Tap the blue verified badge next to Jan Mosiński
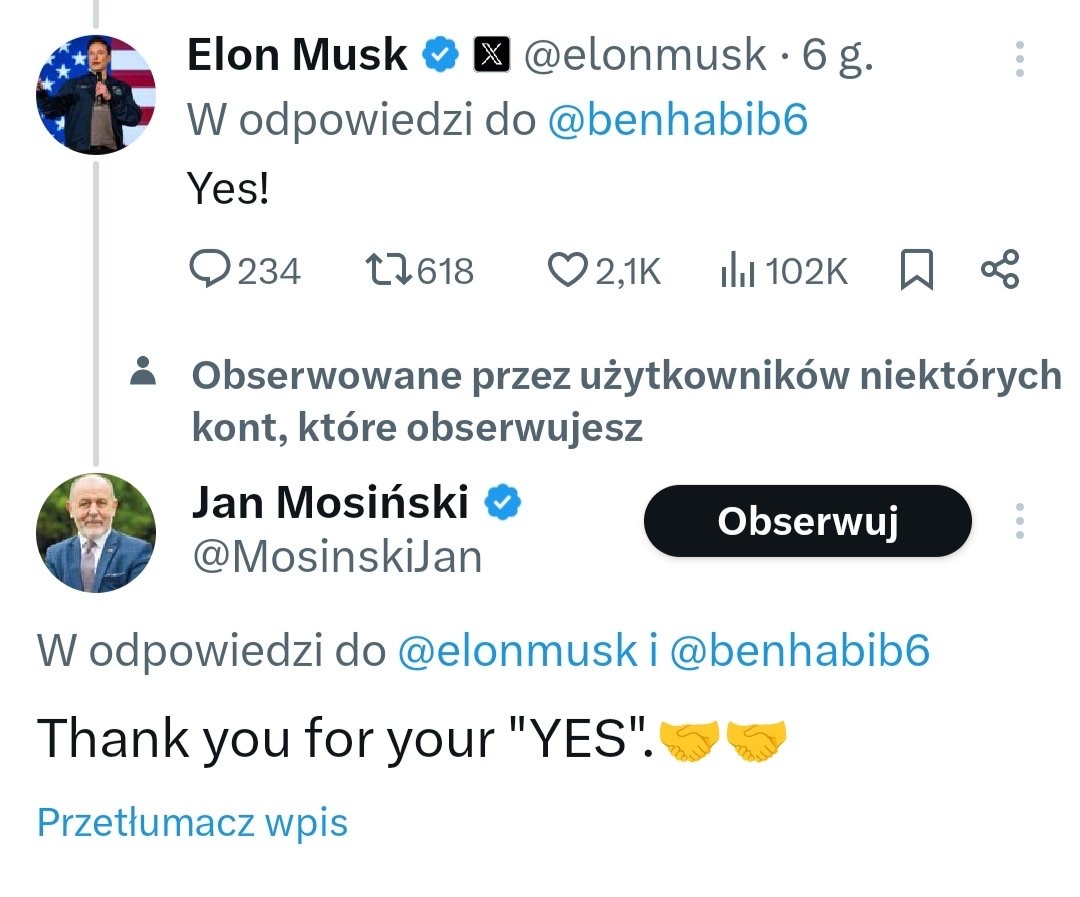 (503, 503)
